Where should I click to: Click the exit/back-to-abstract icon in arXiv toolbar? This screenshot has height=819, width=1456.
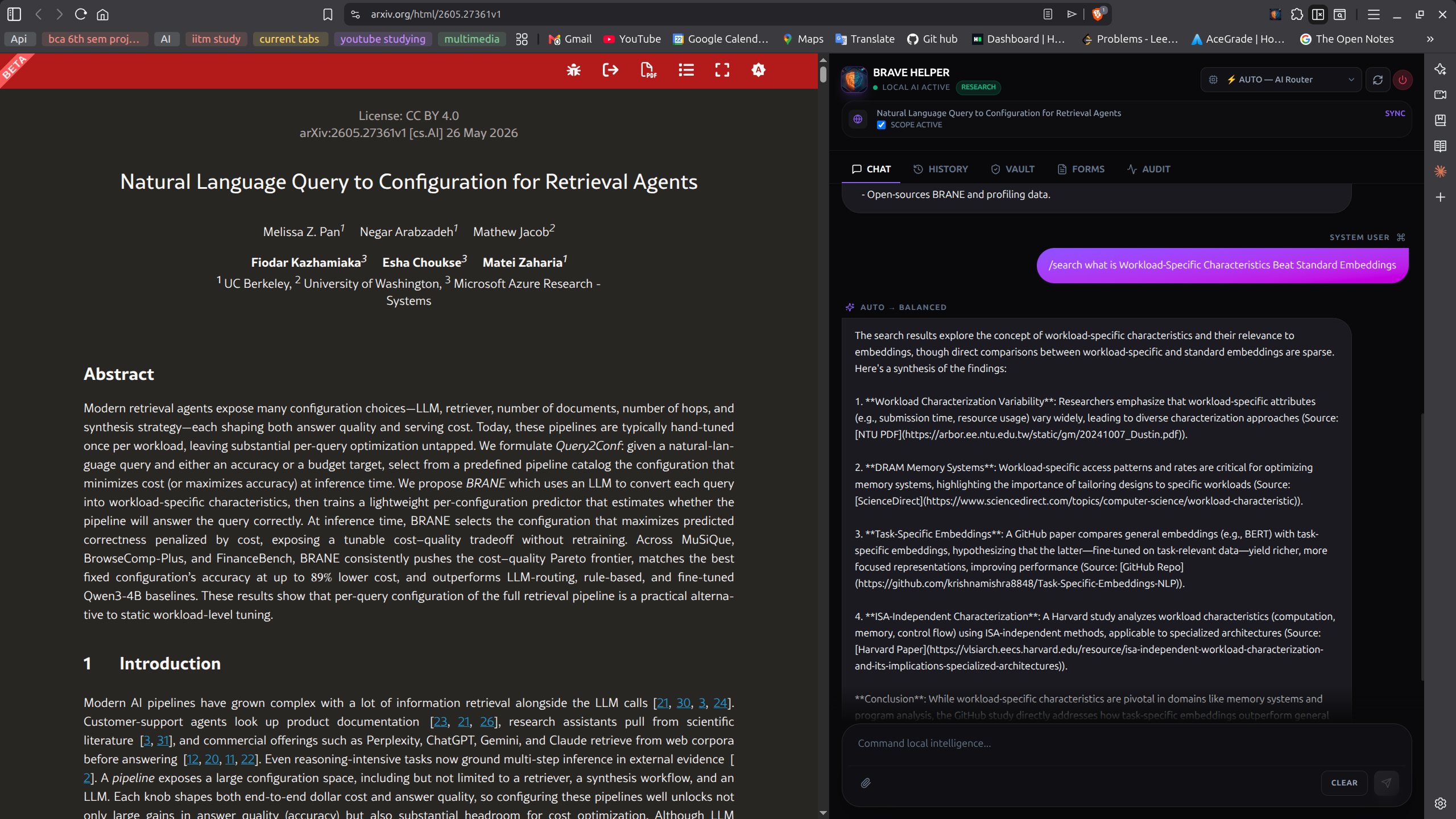coord(610,70)
